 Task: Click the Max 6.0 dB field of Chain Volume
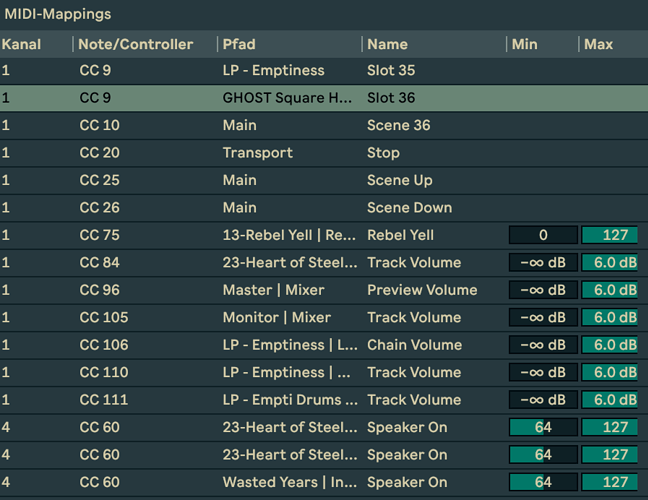tap(609, 345)
